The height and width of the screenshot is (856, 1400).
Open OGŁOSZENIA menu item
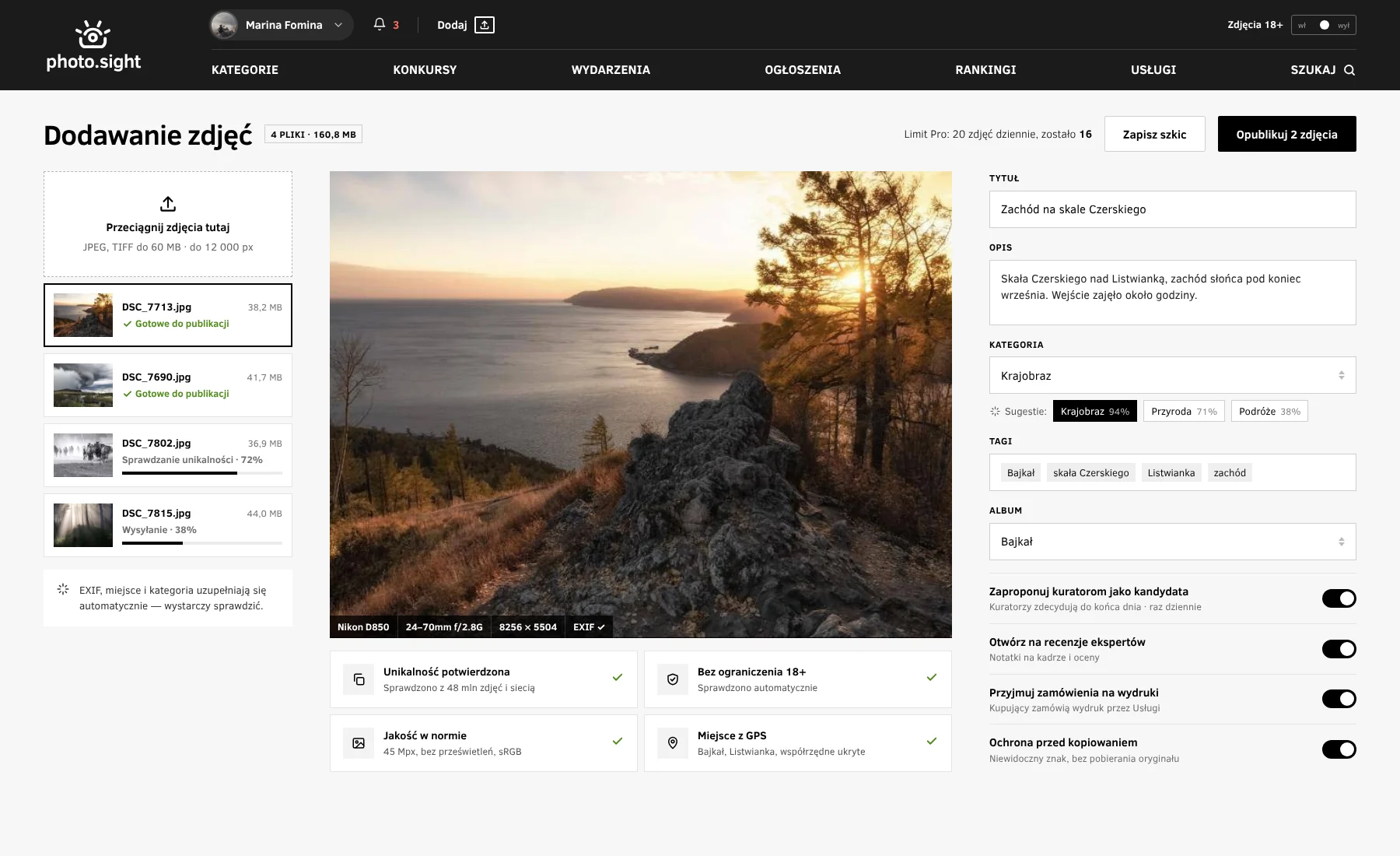(x=803, y=70)
